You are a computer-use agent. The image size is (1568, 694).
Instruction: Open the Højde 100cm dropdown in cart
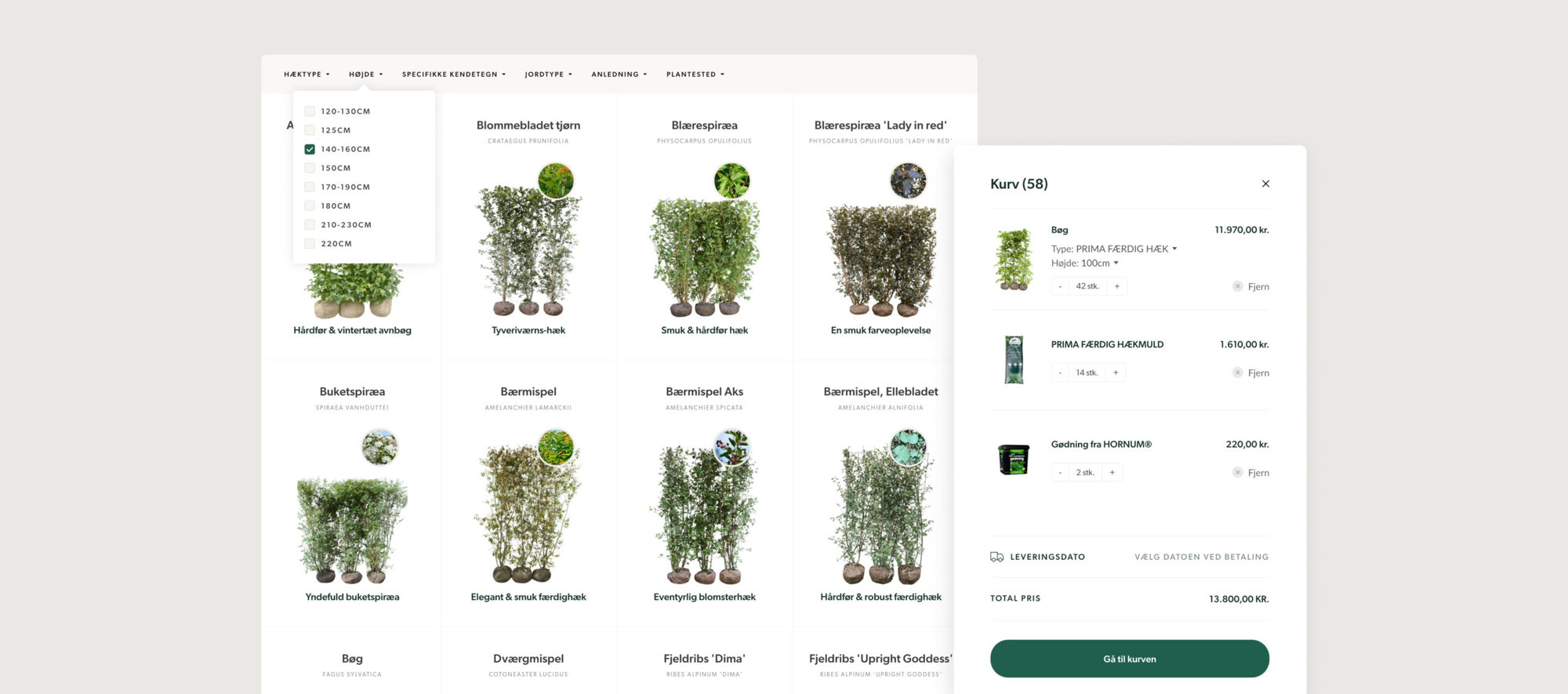[1116, 263]
